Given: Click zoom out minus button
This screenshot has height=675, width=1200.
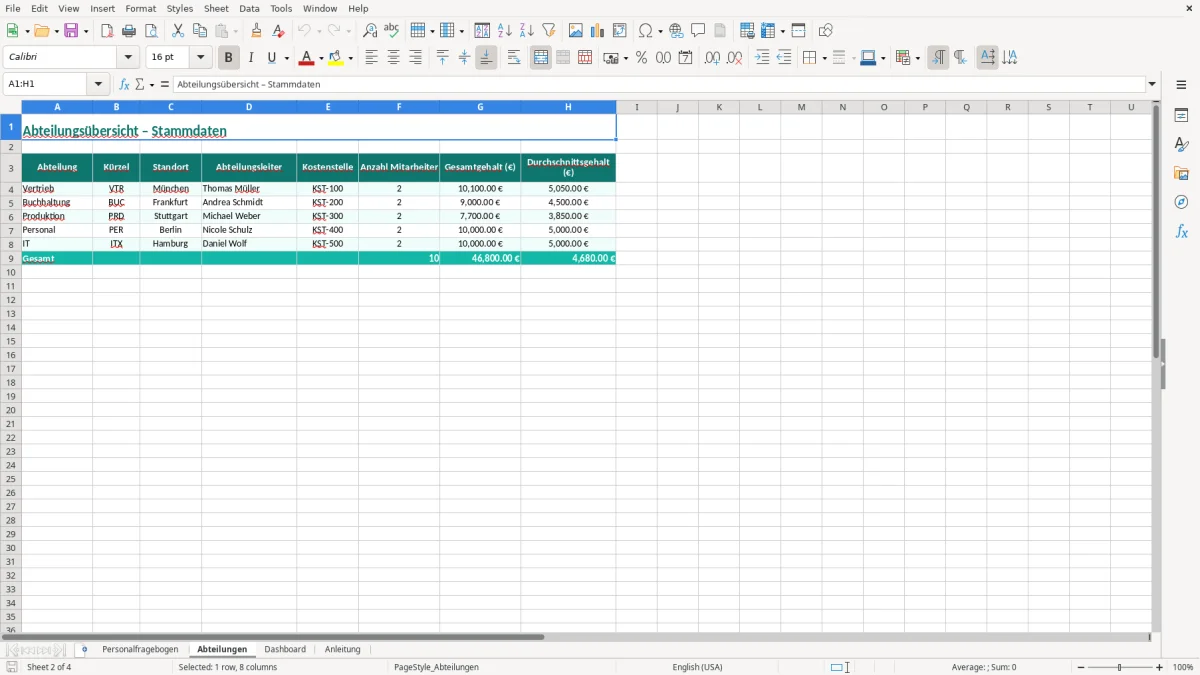Looking at the screenshot, I should tap(1081, 667).
